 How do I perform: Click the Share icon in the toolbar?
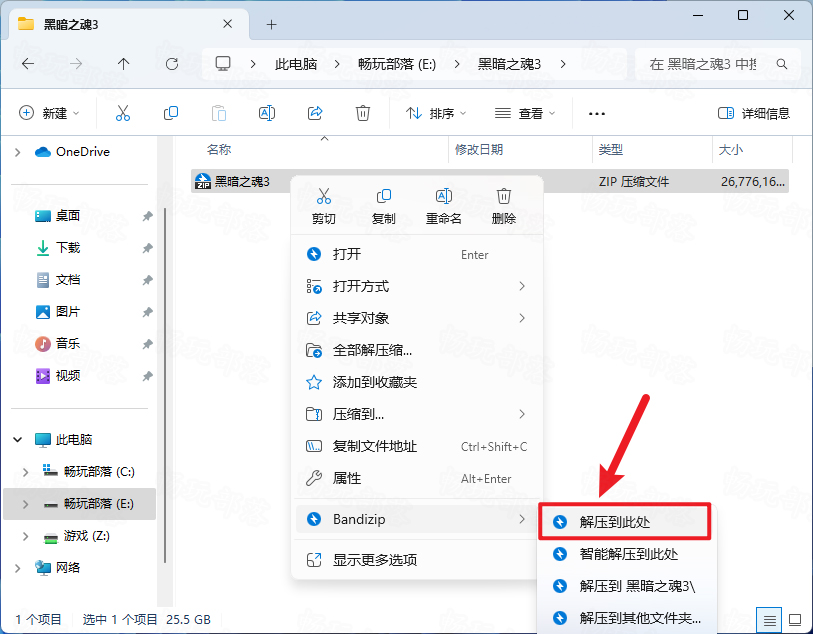pyautogui.click(x=315, y=113)
